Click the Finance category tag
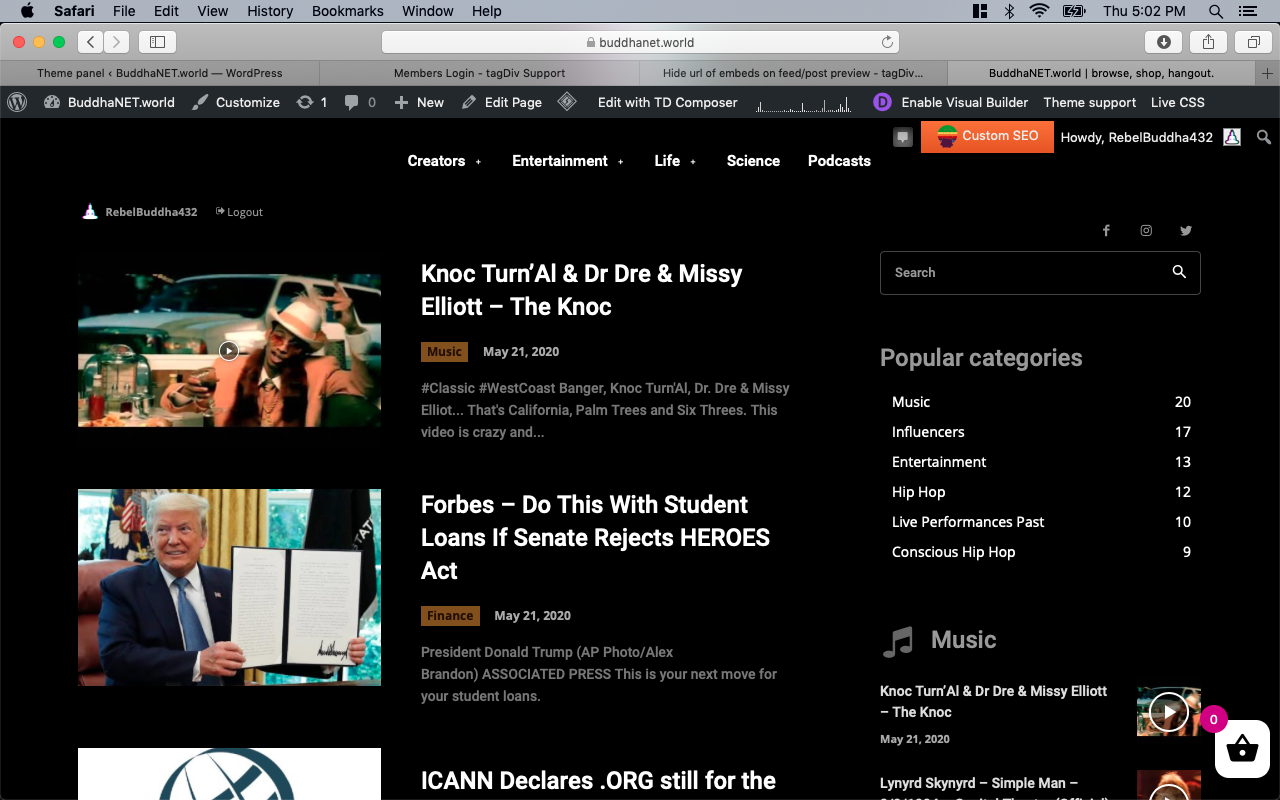The width and height of the screenshot is (1280, 800). tap(450, 616)
